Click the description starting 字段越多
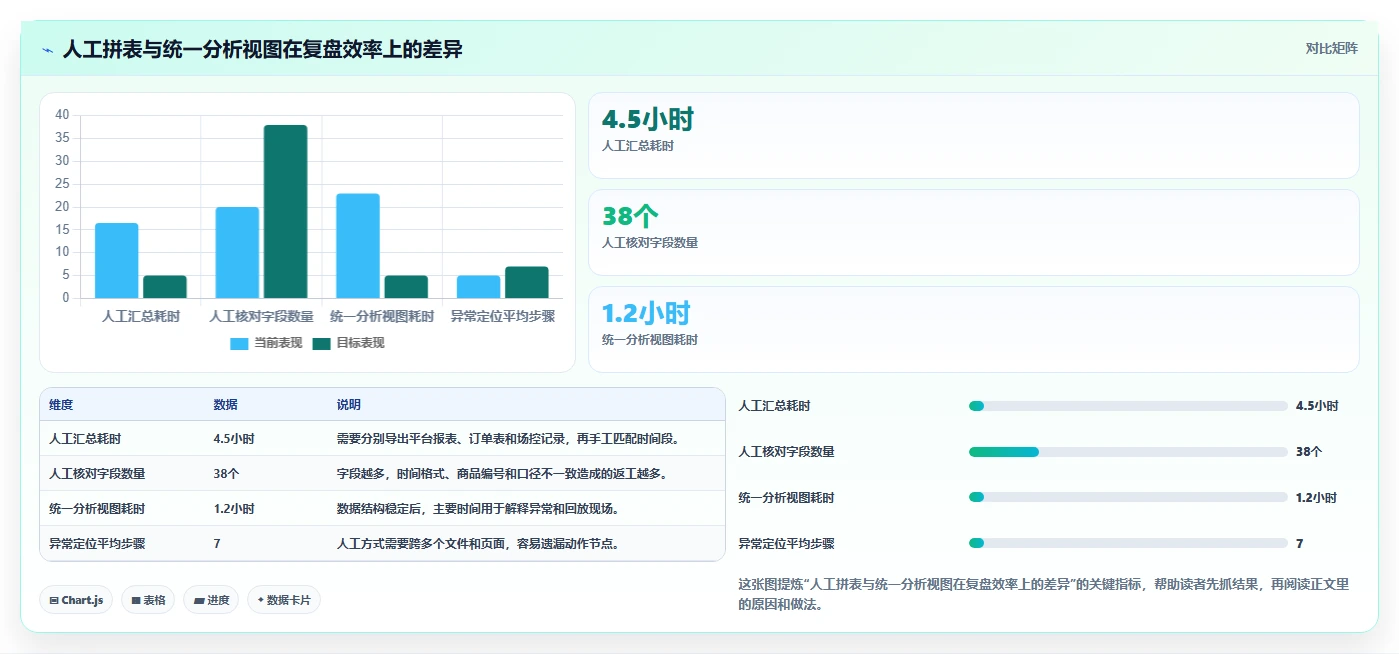 502,474
